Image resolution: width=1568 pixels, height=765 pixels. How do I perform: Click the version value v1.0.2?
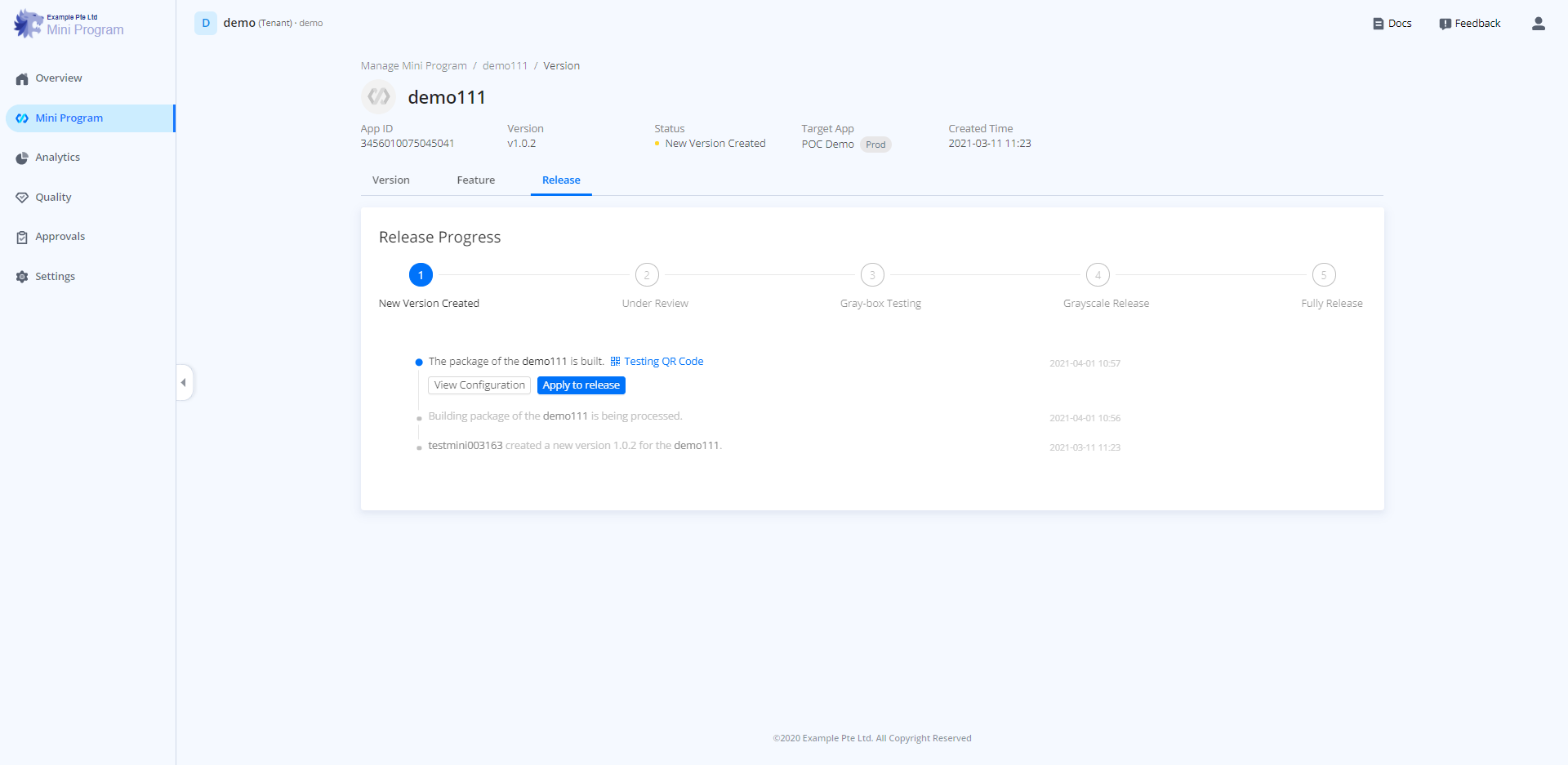pyautogui.click(x=522, y=144)
